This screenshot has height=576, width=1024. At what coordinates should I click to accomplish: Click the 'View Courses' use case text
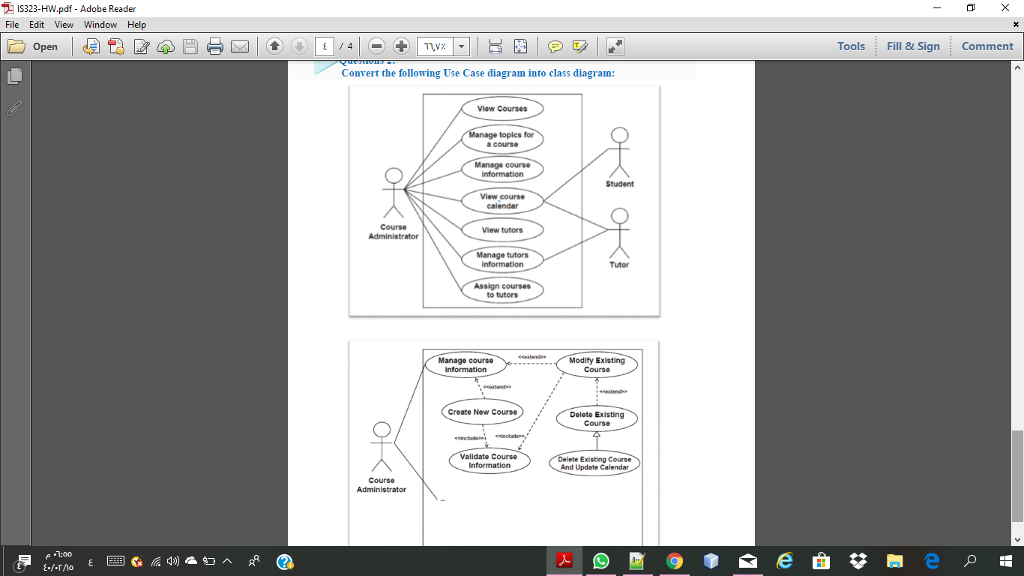click(x=502, y=109)
